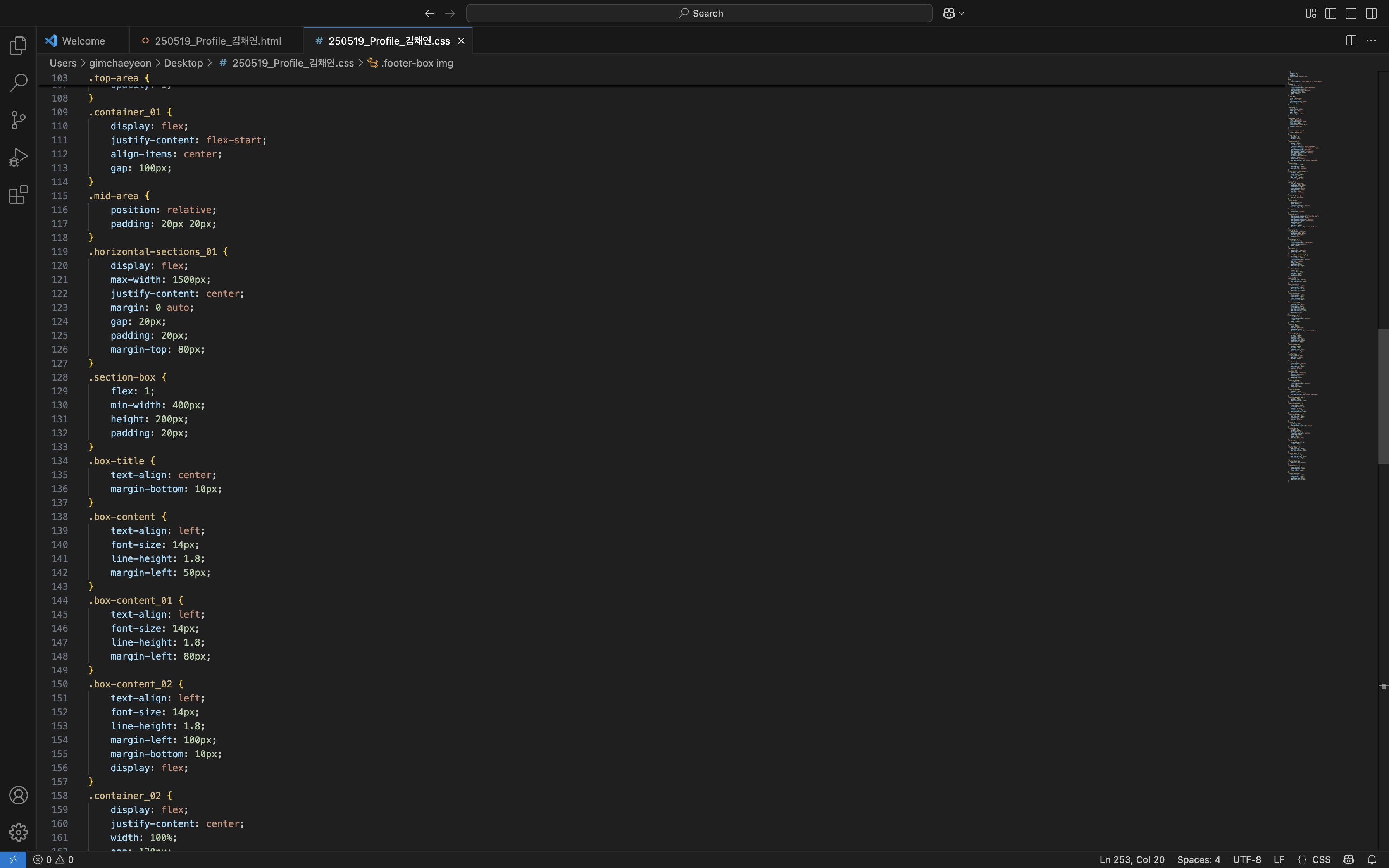The width and height of the screenshot is (1389, 868).
Task: Open the Explorer view in the activity bar
Action: [x=18, y=45]
